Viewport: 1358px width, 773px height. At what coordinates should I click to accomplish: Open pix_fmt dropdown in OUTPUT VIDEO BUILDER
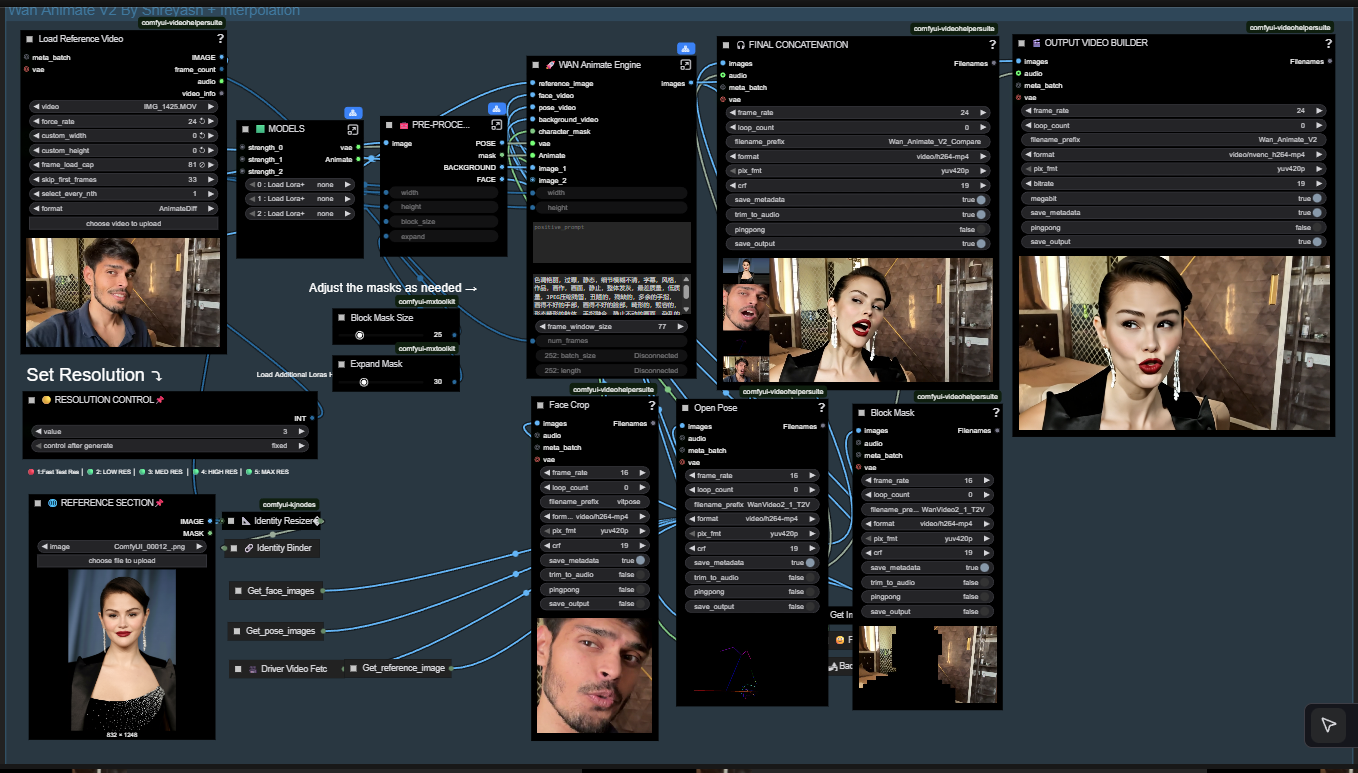point(1174,169)
